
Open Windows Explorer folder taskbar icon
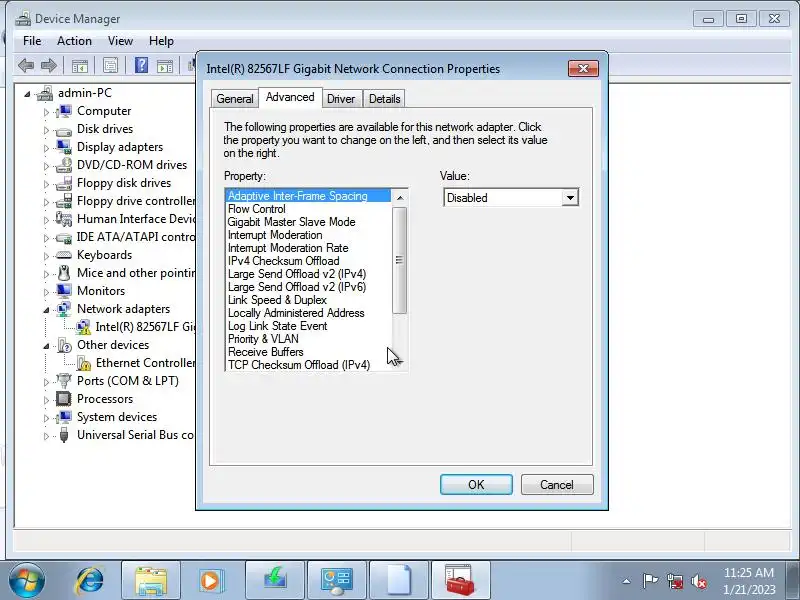point(151,581)
